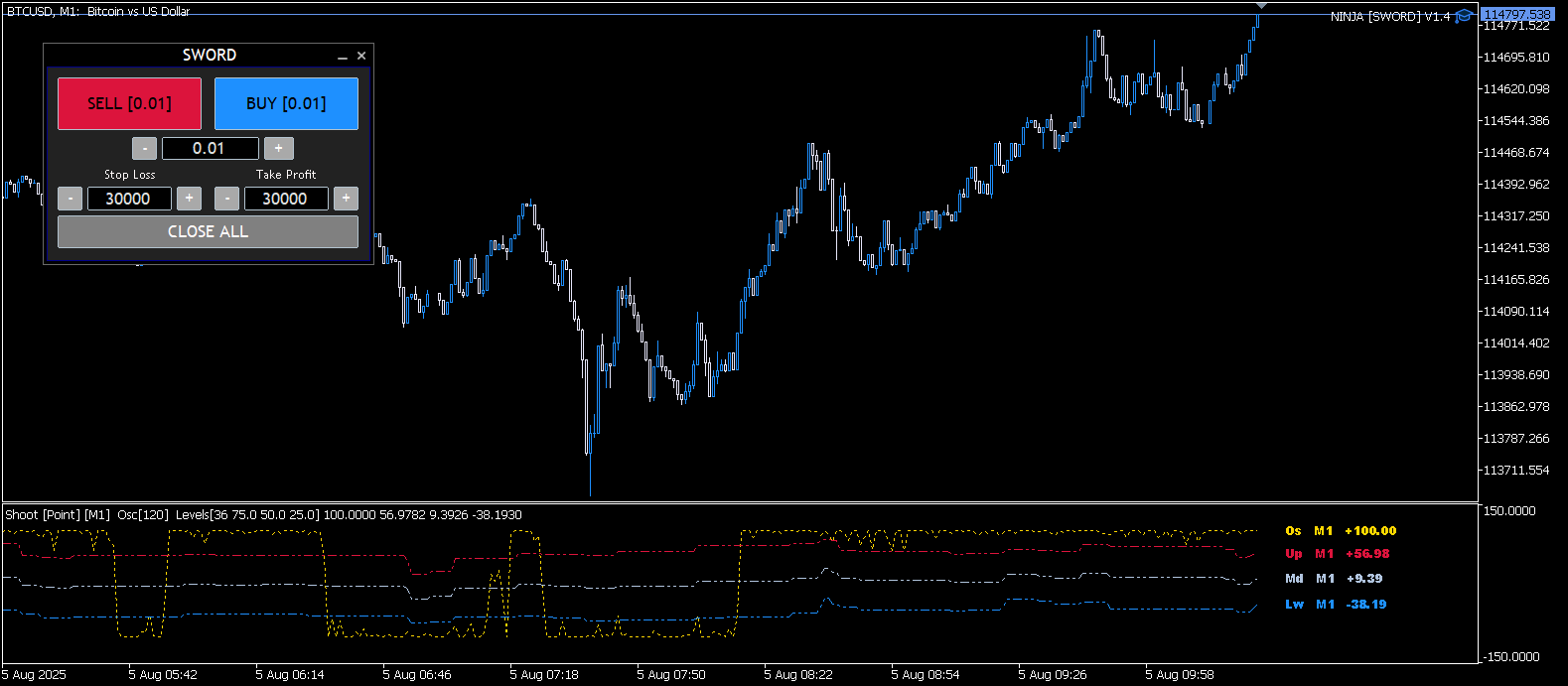
Task: Decrease Stop Loss value with minus
Action: click(71, 199)
